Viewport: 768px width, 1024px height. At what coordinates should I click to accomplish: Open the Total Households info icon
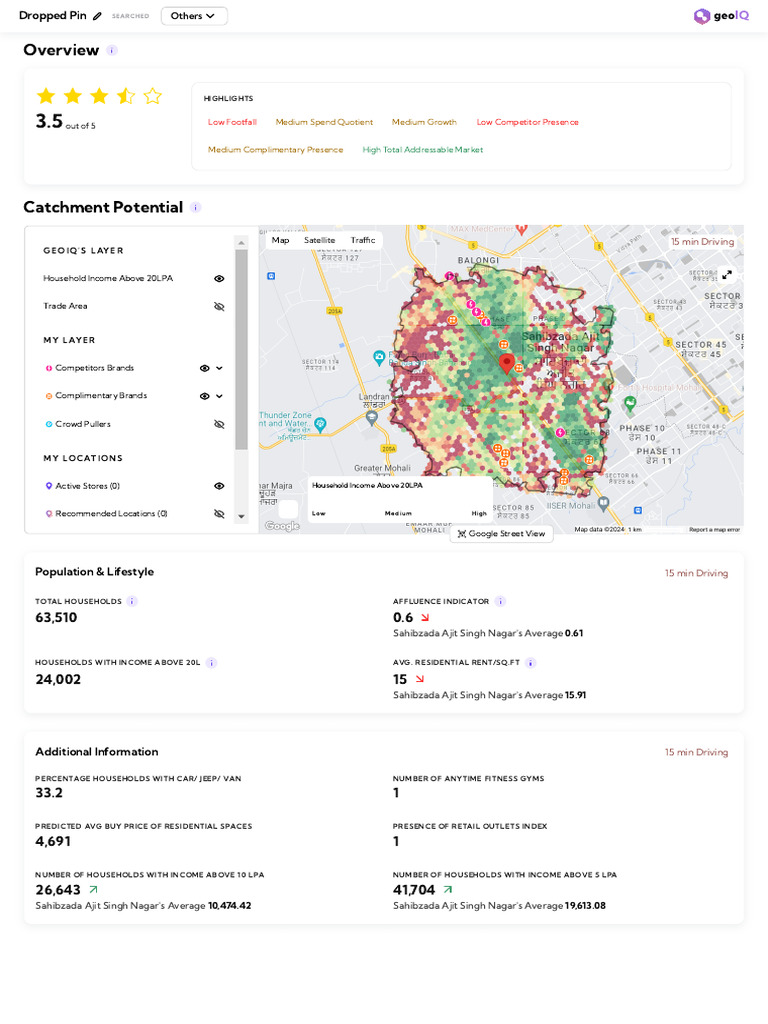click(131, 601)
